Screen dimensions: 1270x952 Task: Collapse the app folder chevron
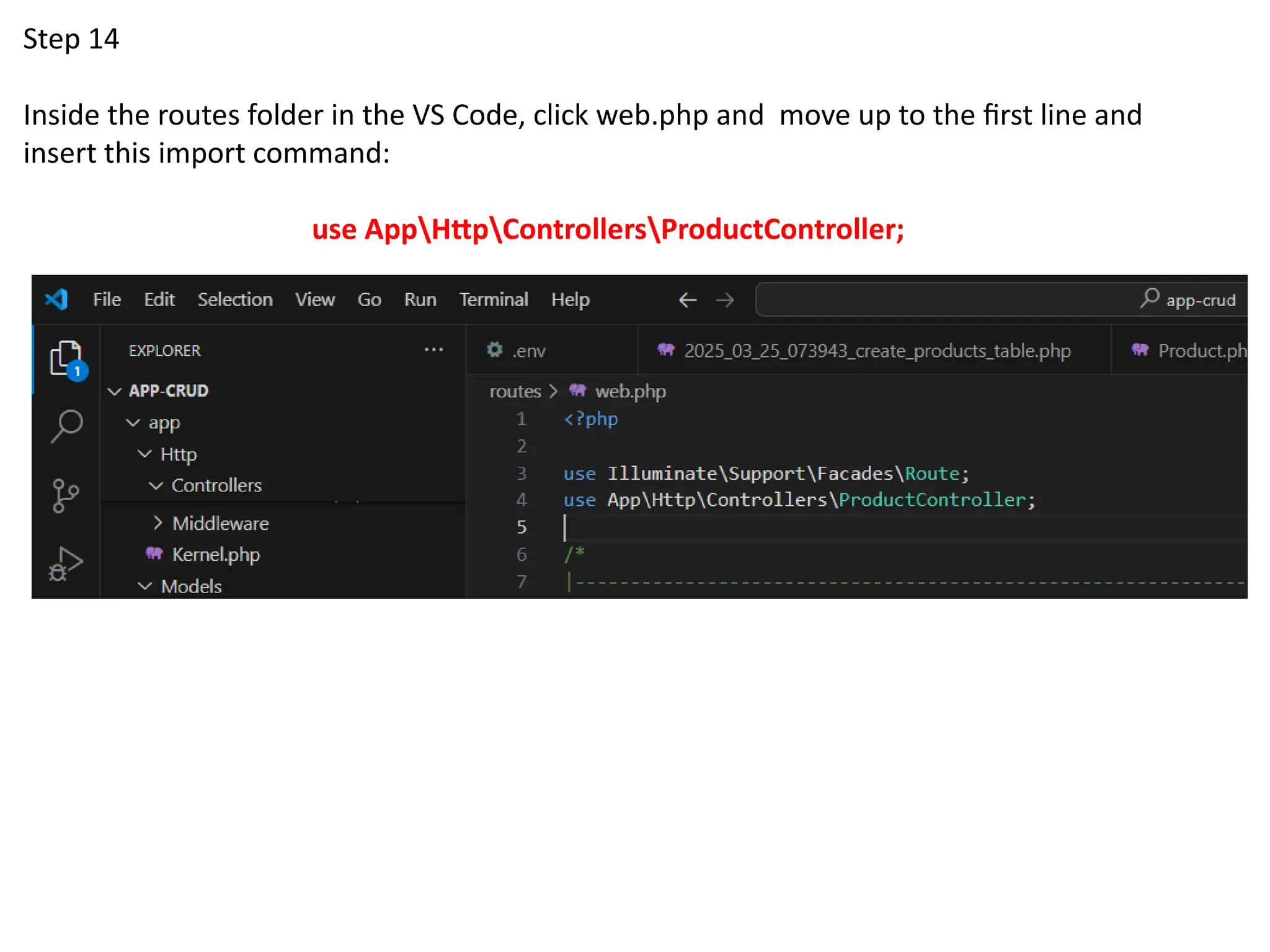(x=133, y=423)
